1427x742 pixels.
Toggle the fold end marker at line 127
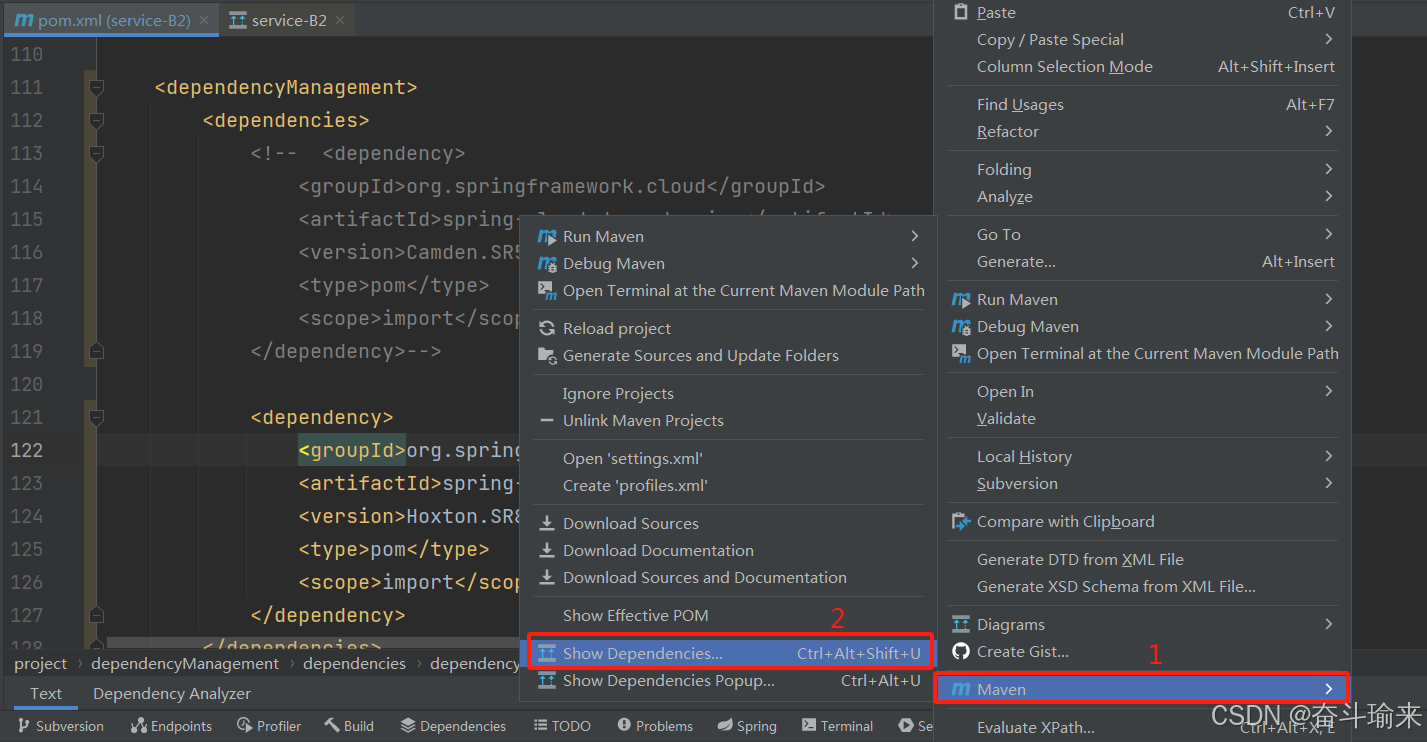coord(96,615)
